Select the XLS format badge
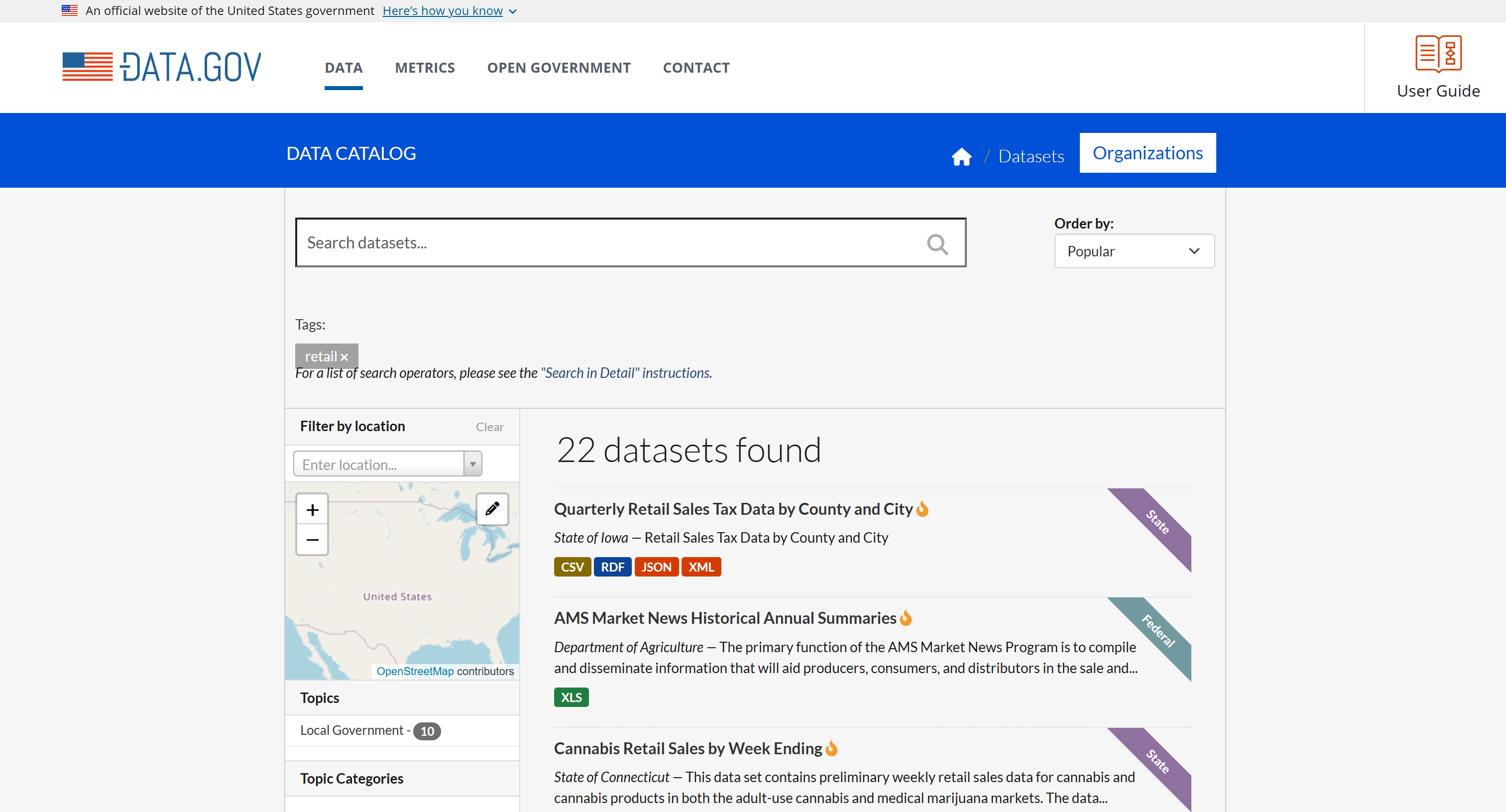The width and height of the screenshot is (1506, 812). point(571,697)
